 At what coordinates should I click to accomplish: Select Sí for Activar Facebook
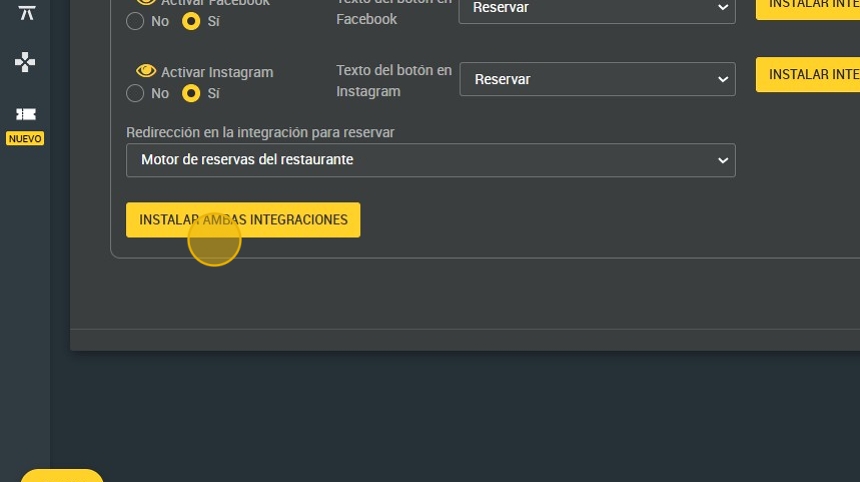coord(191,21)
